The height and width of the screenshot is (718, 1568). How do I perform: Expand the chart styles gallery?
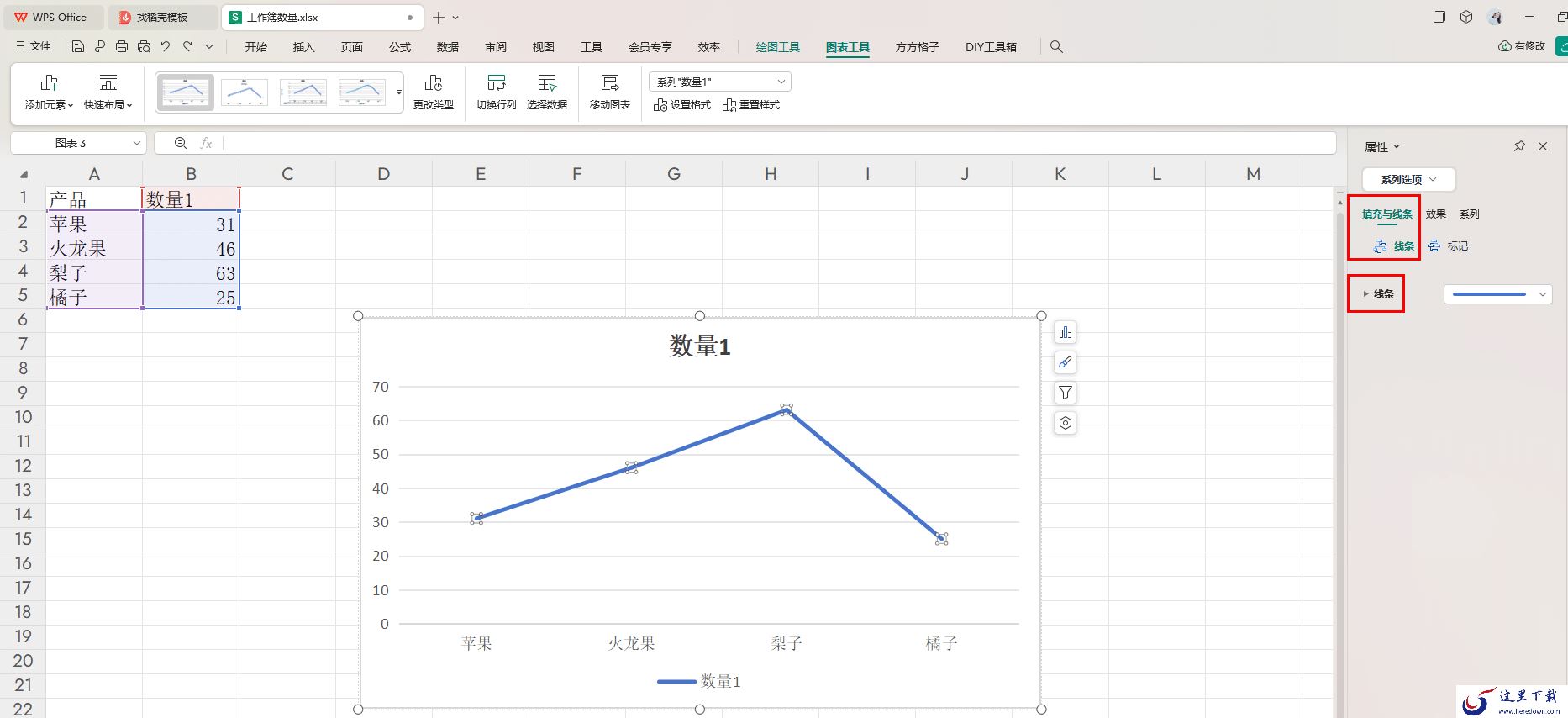(398, 92)
